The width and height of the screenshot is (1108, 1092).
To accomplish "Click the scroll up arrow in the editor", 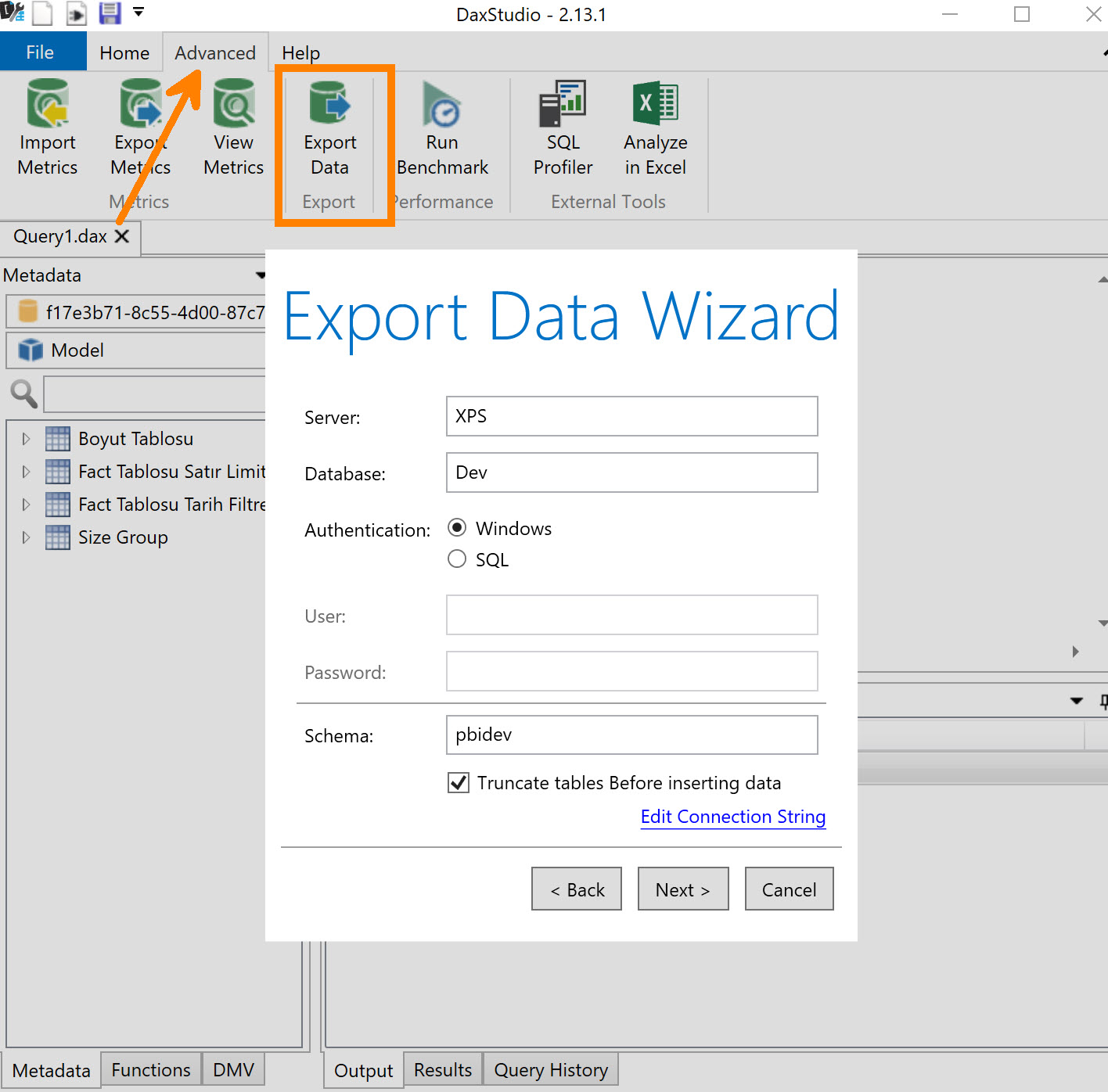I will (1103, 279).
